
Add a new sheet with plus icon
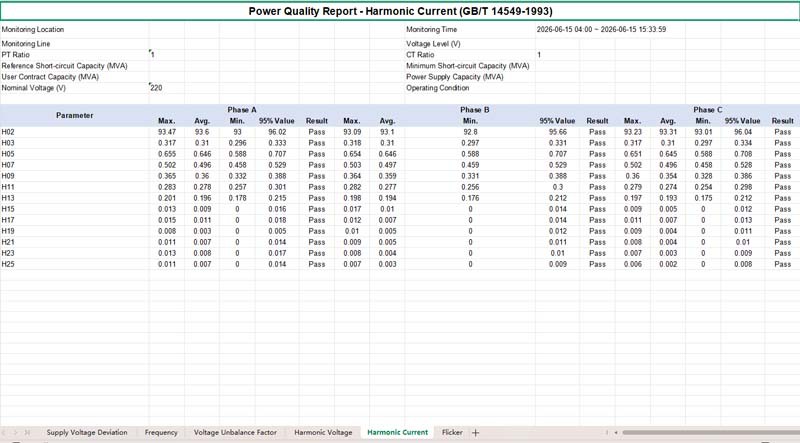point(476,432)
